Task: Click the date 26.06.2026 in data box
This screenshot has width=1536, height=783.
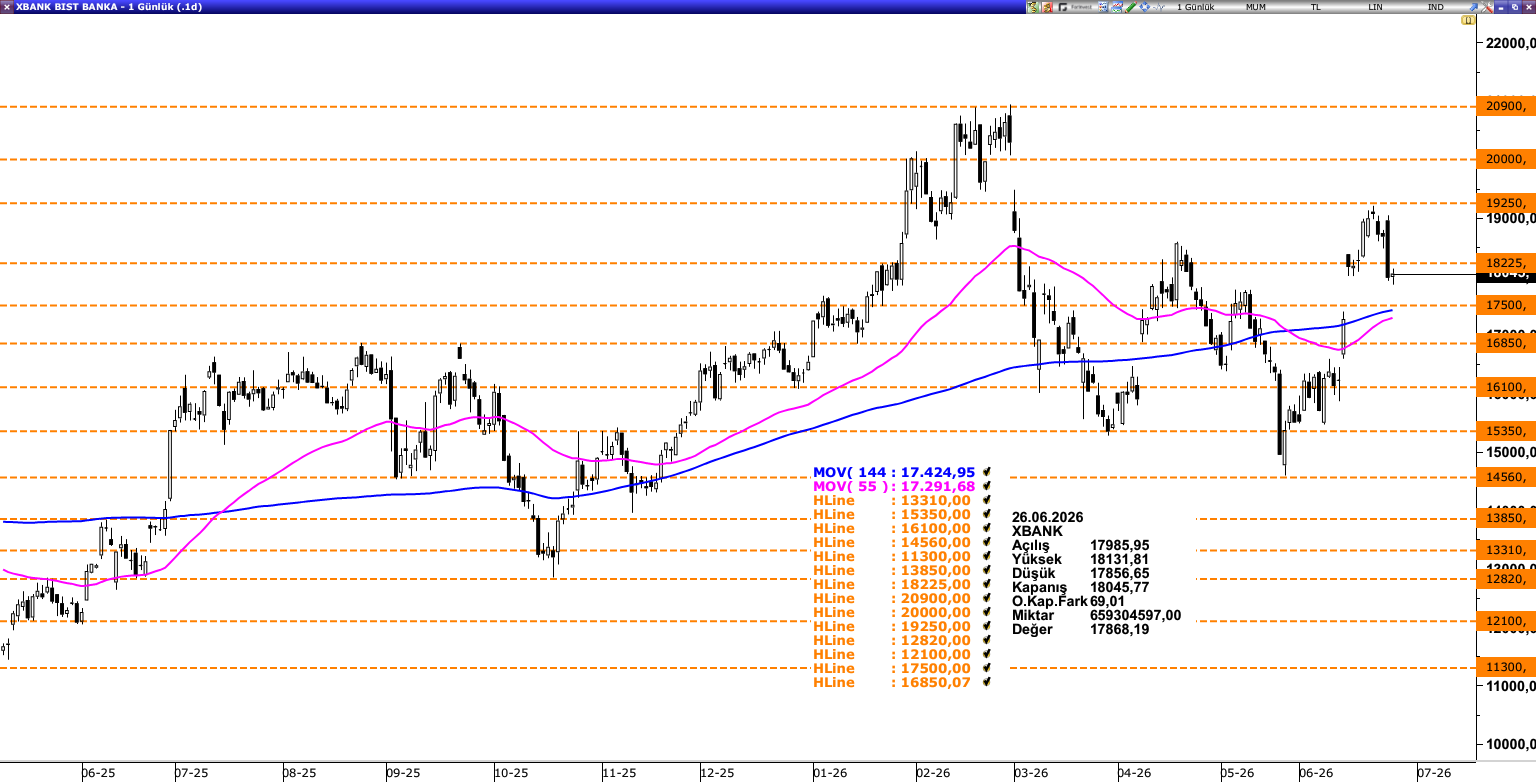Action: click(x=1047, y=517)
